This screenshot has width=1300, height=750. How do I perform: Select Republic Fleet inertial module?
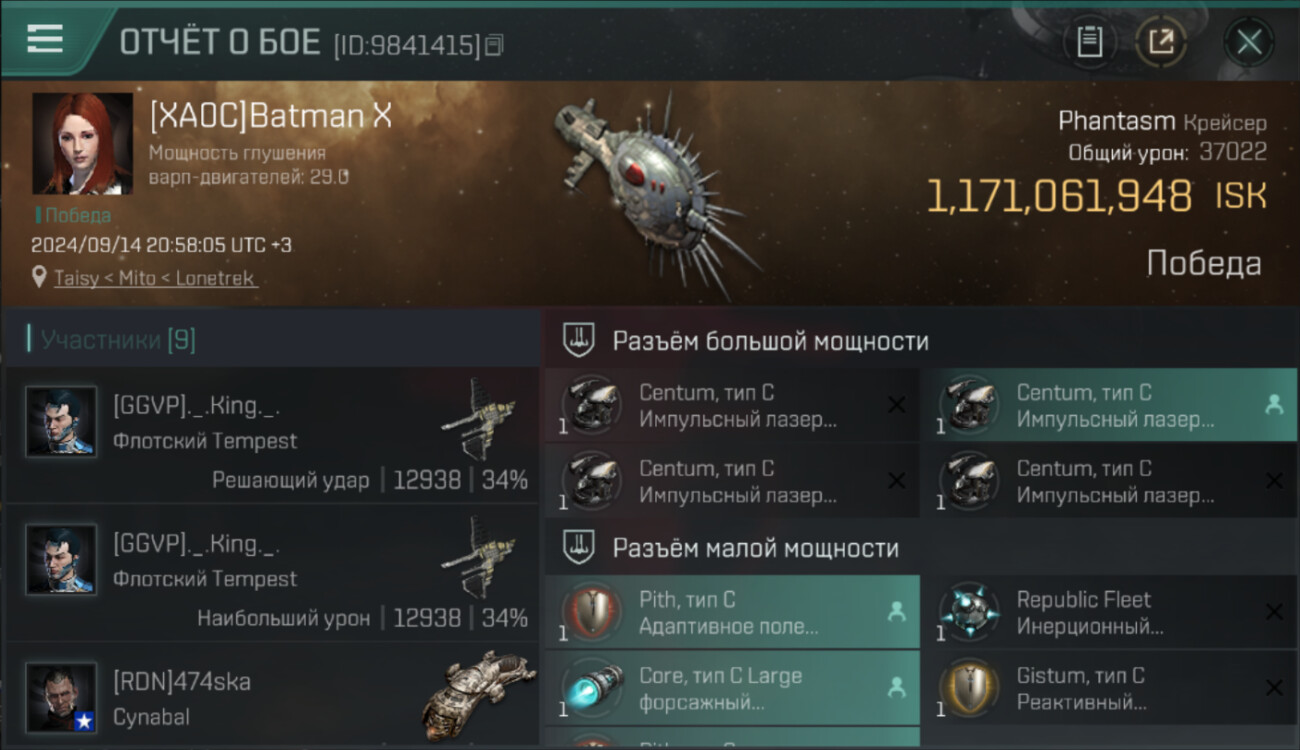(x=1110, y=612)
